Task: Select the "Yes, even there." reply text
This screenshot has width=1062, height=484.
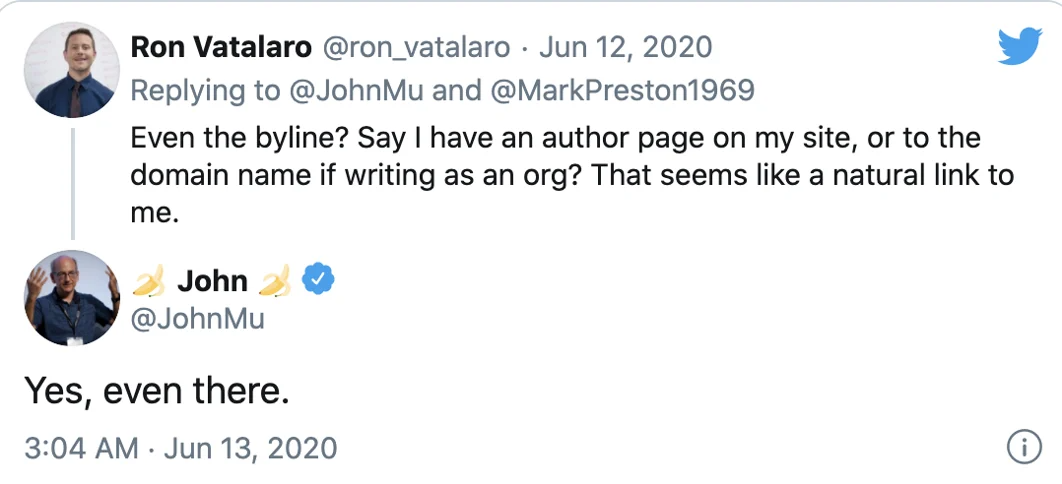Action: pos(156,390)
